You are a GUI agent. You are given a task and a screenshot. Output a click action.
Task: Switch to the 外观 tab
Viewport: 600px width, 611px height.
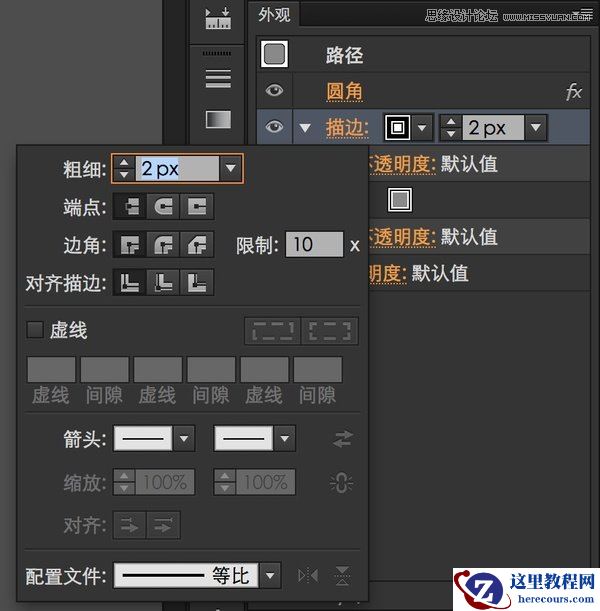click(x=274, y=15)
